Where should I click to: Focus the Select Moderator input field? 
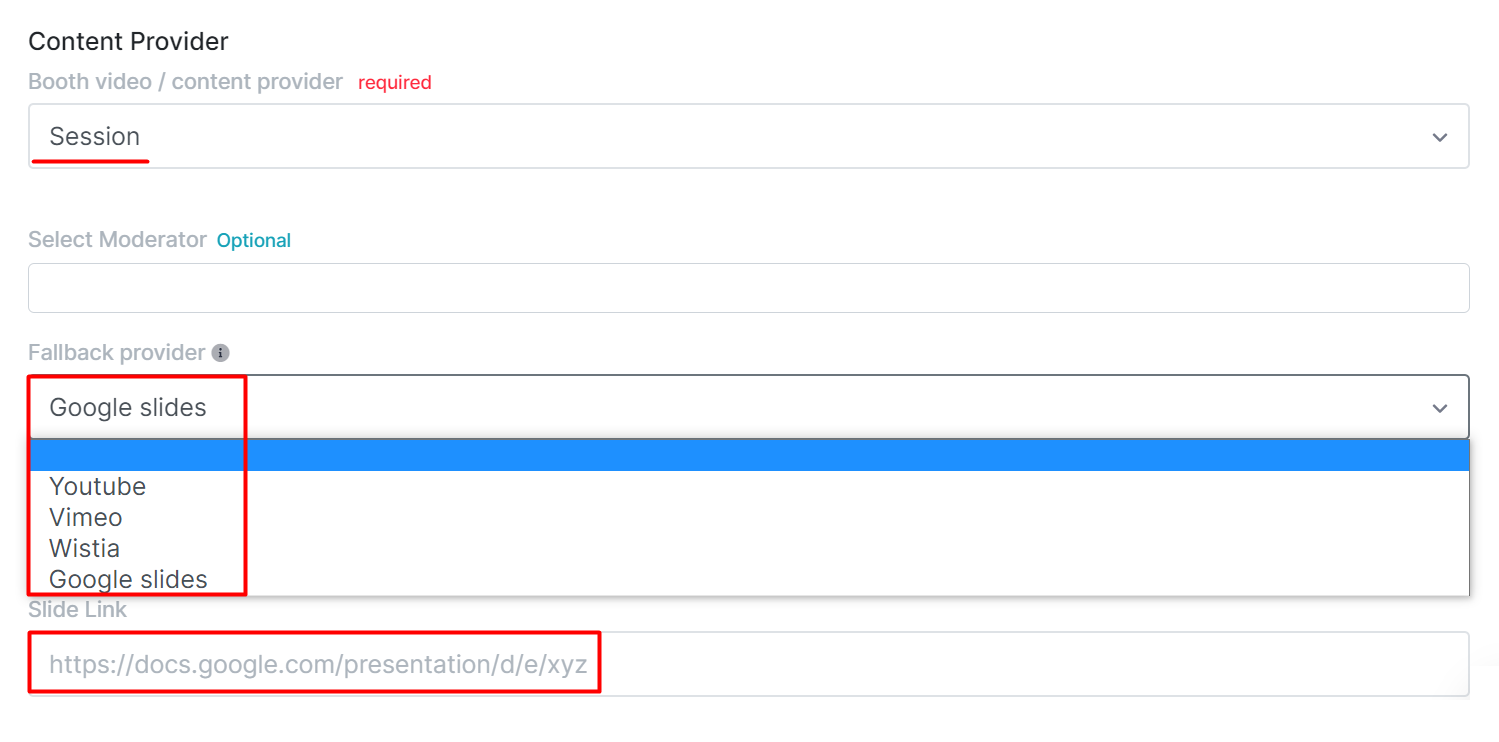click(x=748, y=288)
